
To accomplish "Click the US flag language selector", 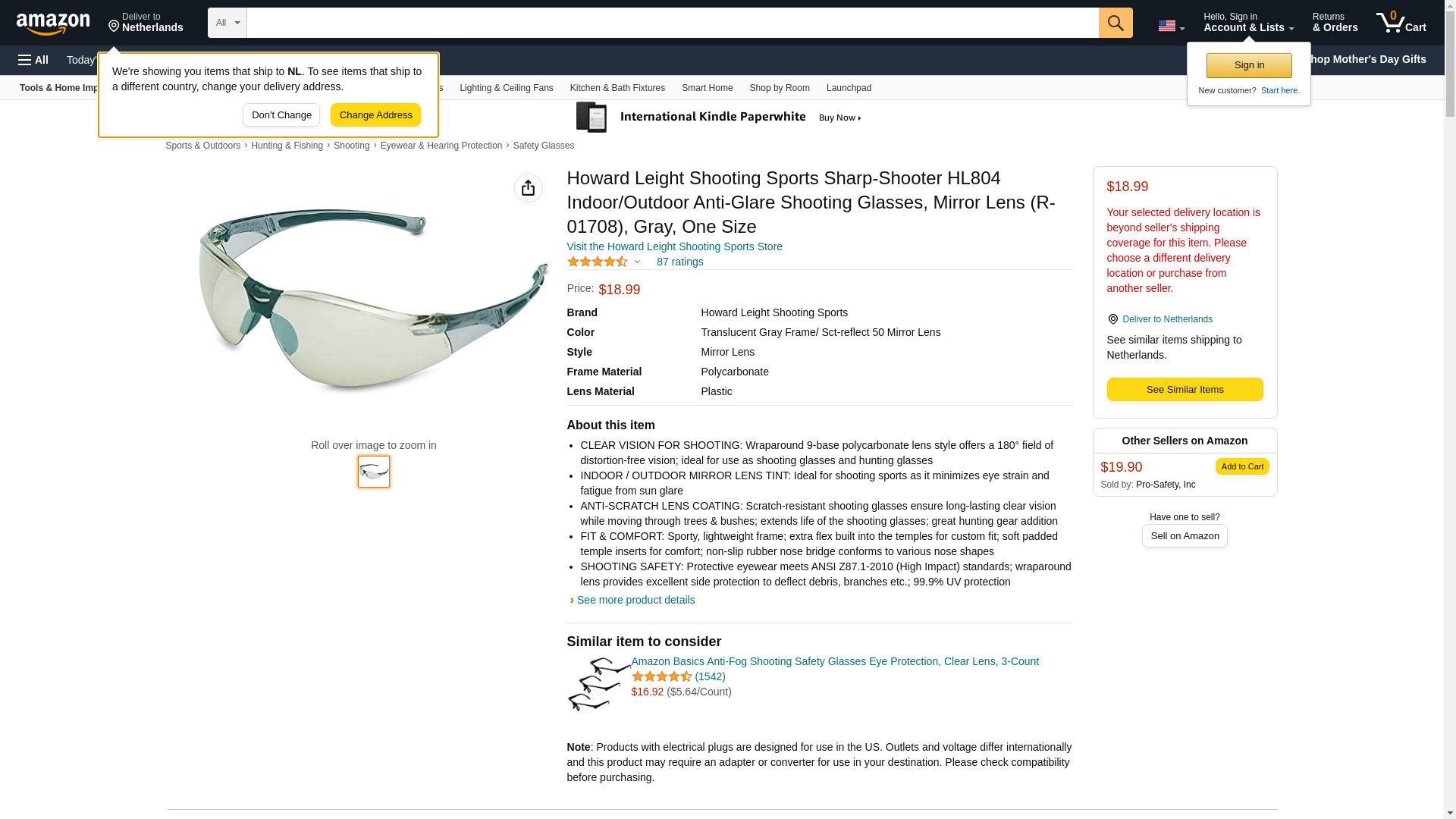I will [x=1171, y=26].
